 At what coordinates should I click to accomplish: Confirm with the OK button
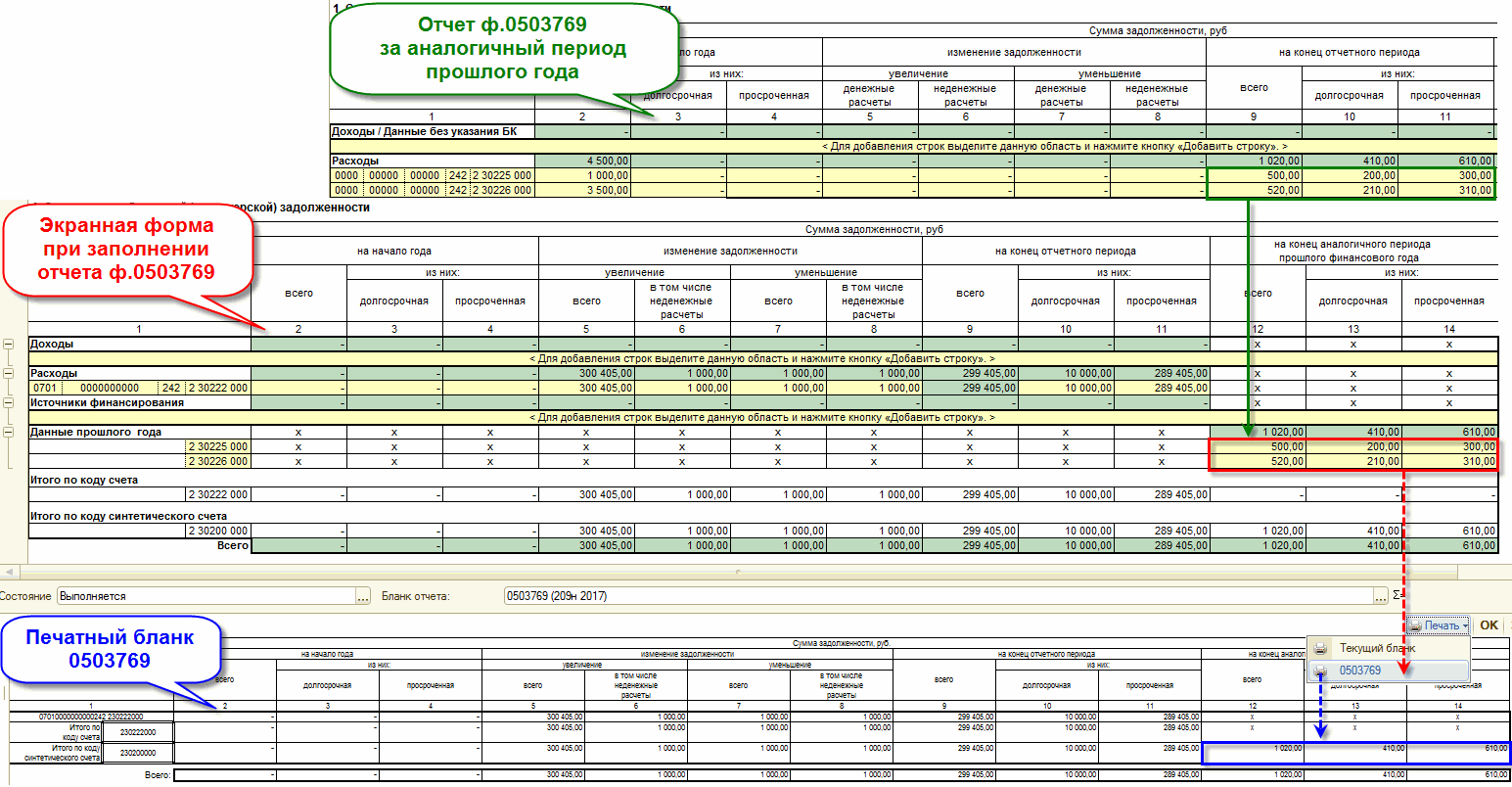pos(1489,625)
